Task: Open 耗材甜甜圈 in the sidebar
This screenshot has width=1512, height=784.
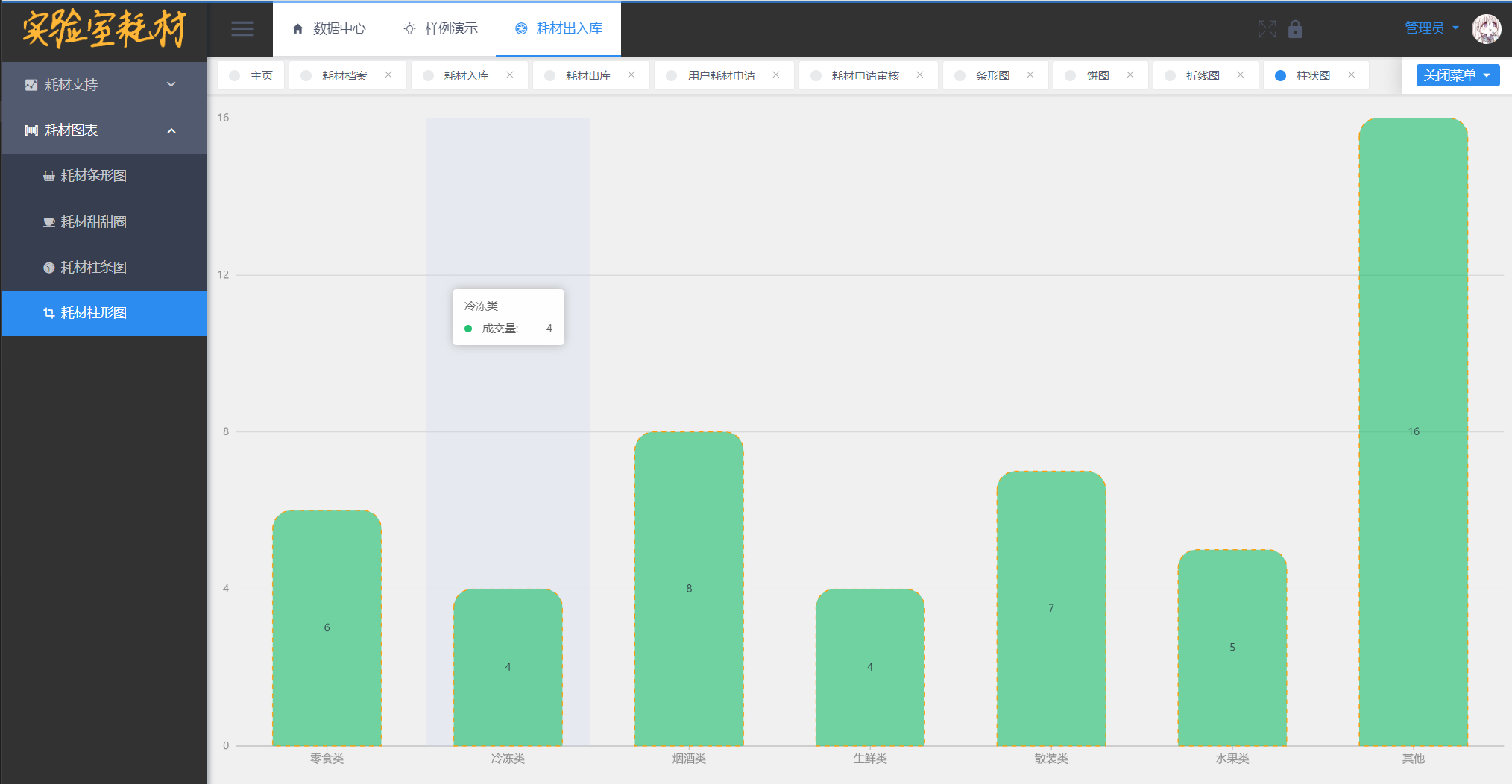Action: [x=93, y=222]
